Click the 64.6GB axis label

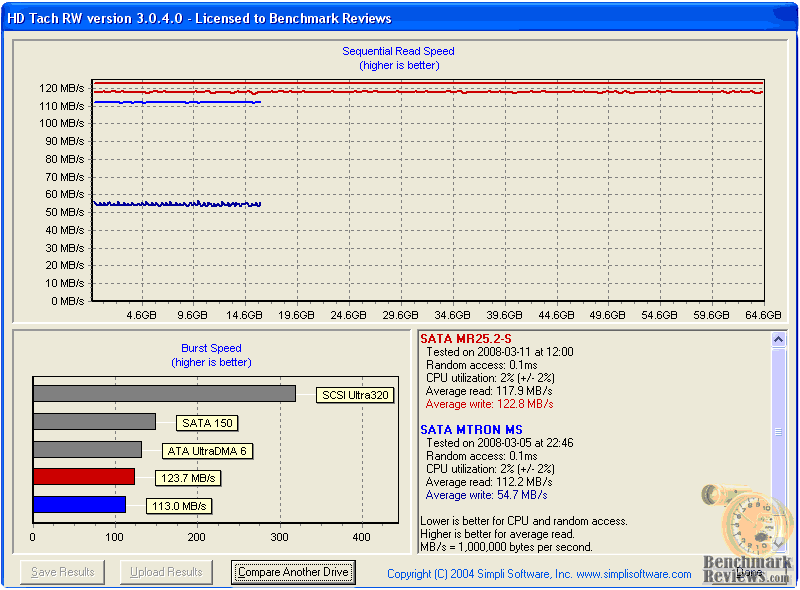click(x=763, y=315)
